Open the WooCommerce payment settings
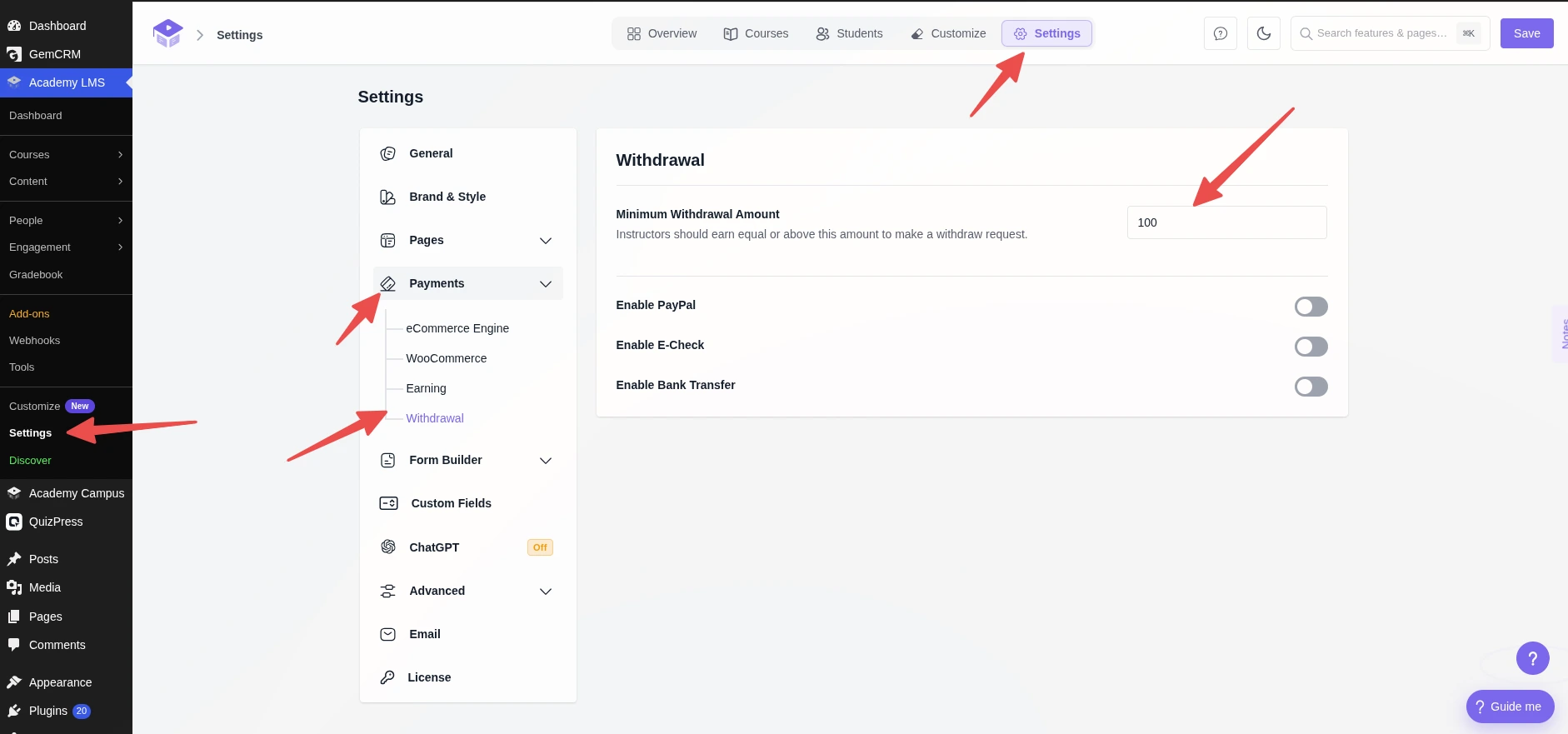This screenshot has height=734, width=1568. point(447,358)
